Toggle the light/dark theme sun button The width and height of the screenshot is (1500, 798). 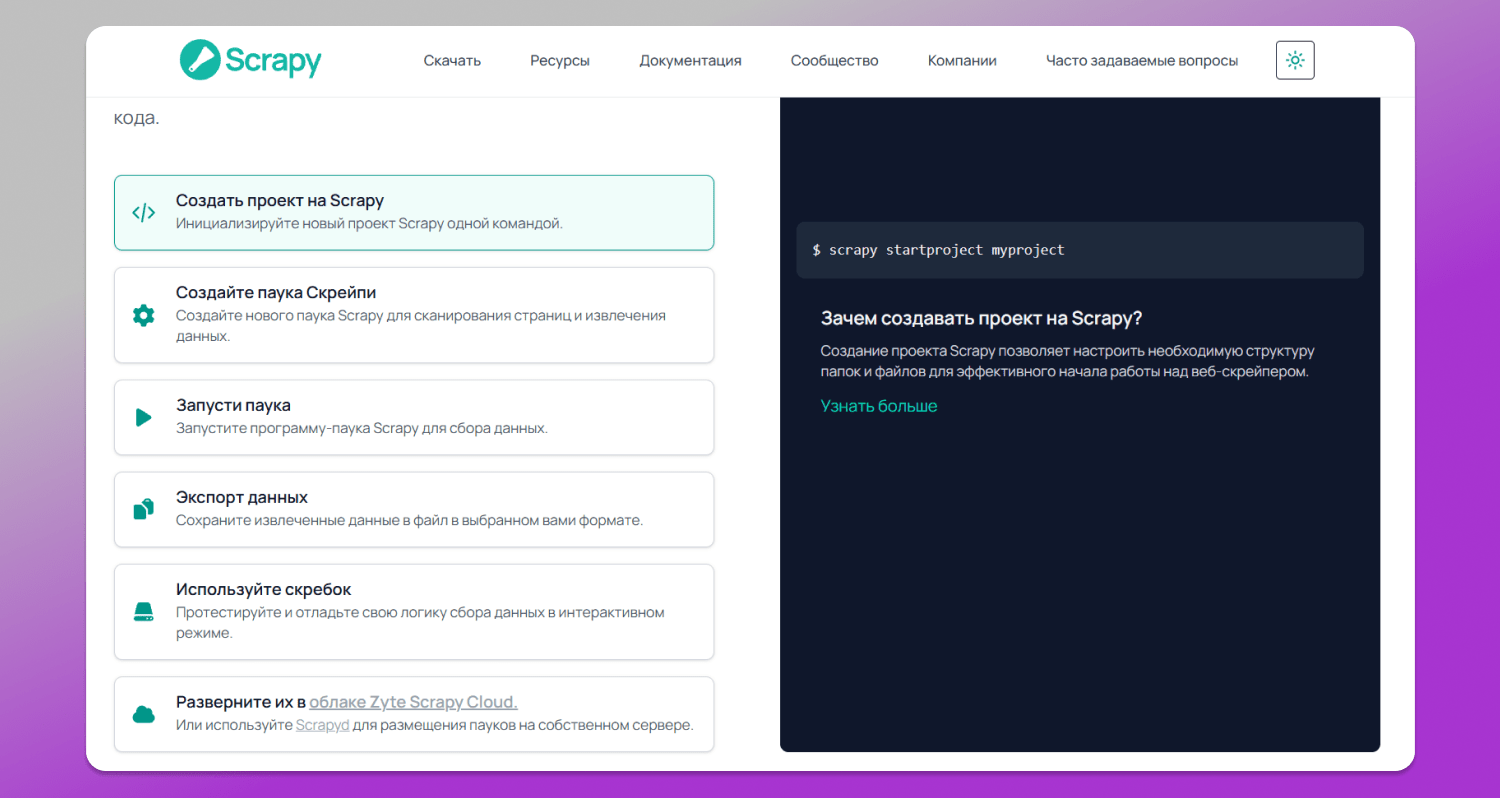1295,60
